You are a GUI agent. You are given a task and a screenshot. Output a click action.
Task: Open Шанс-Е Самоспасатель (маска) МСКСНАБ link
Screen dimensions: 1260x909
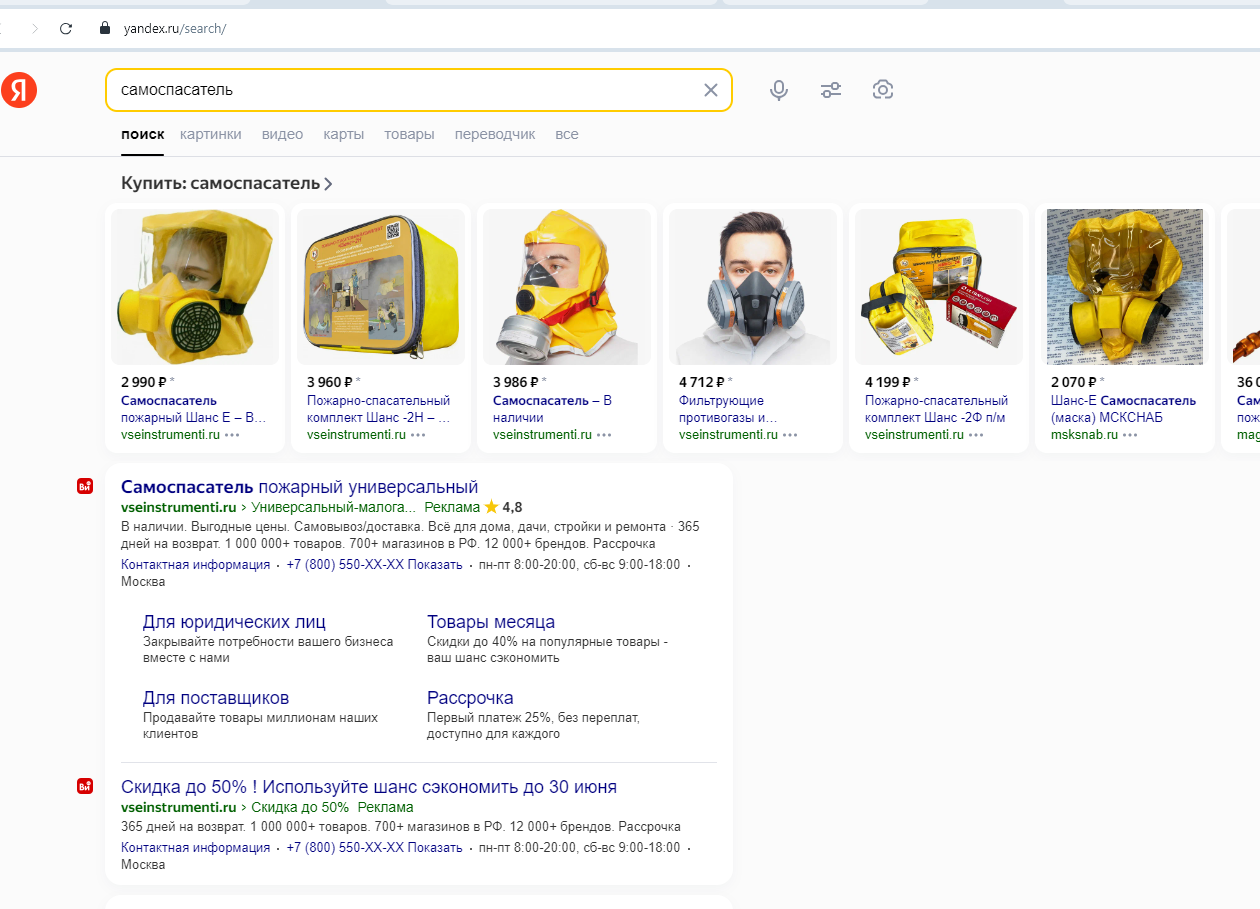coord(1123,409)
